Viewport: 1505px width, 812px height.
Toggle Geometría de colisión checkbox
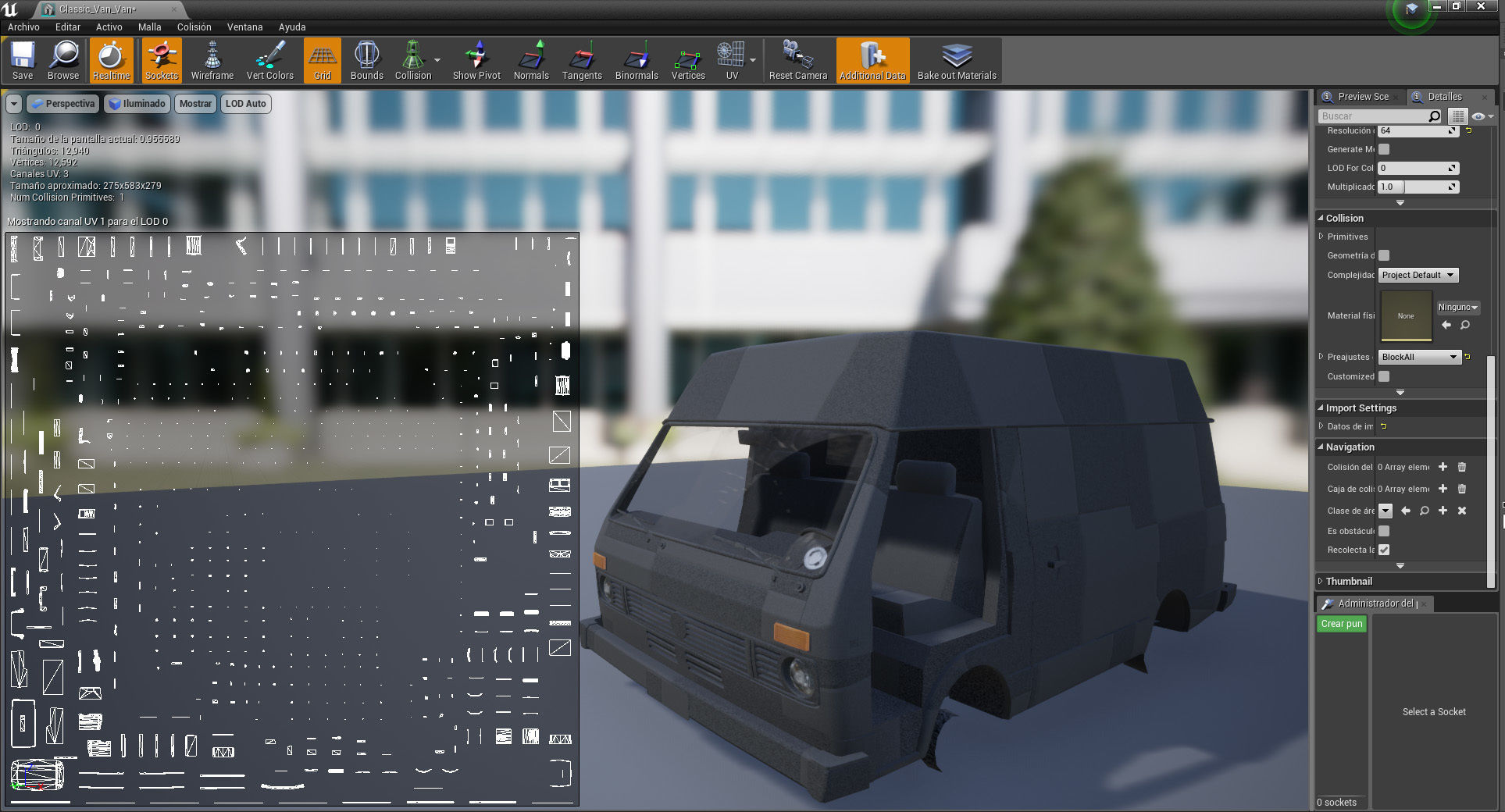click(1384, 255)
